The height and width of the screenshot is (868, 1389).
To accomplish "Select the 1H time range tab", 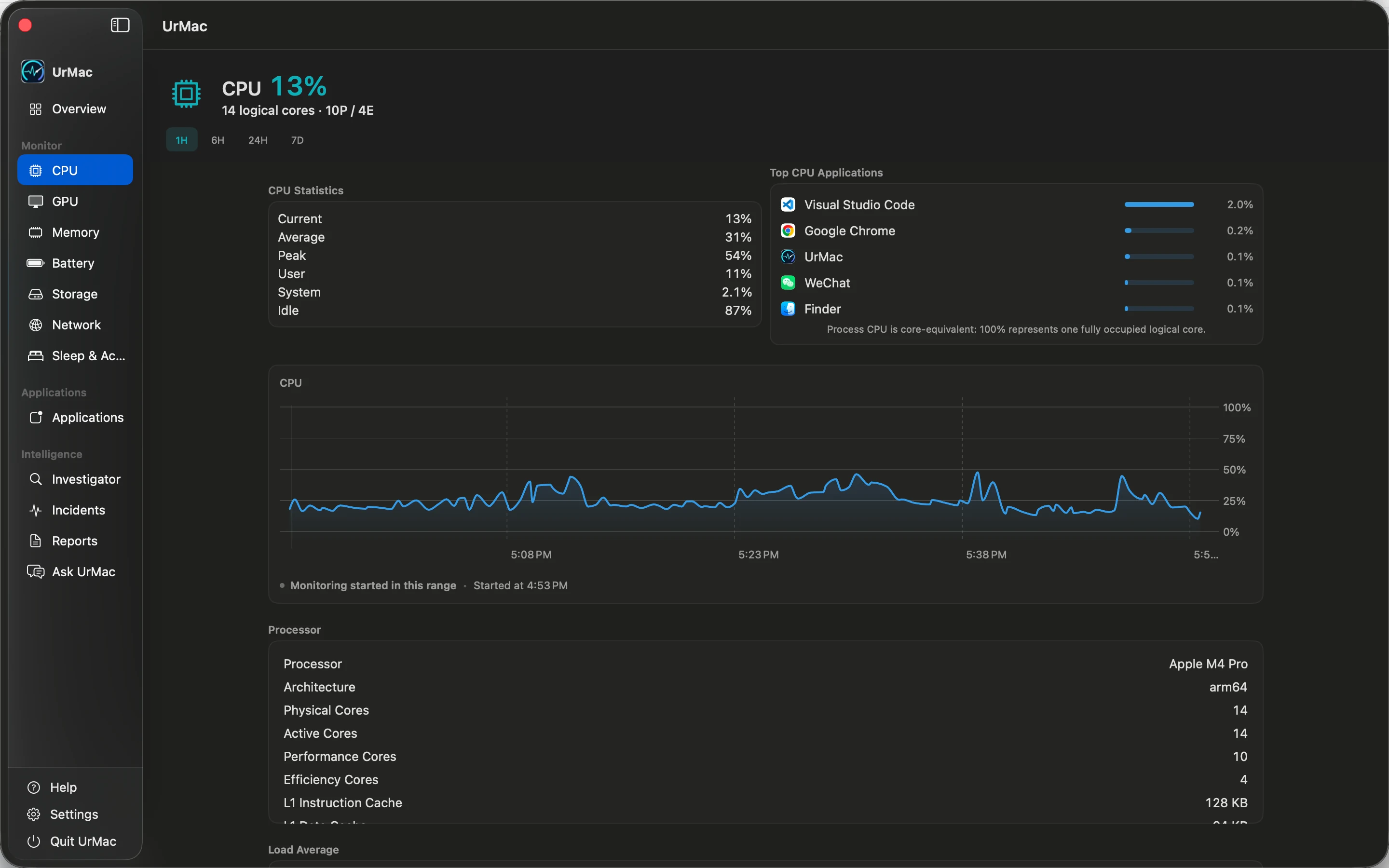I will pyautogui.click(x=181, y=140).
